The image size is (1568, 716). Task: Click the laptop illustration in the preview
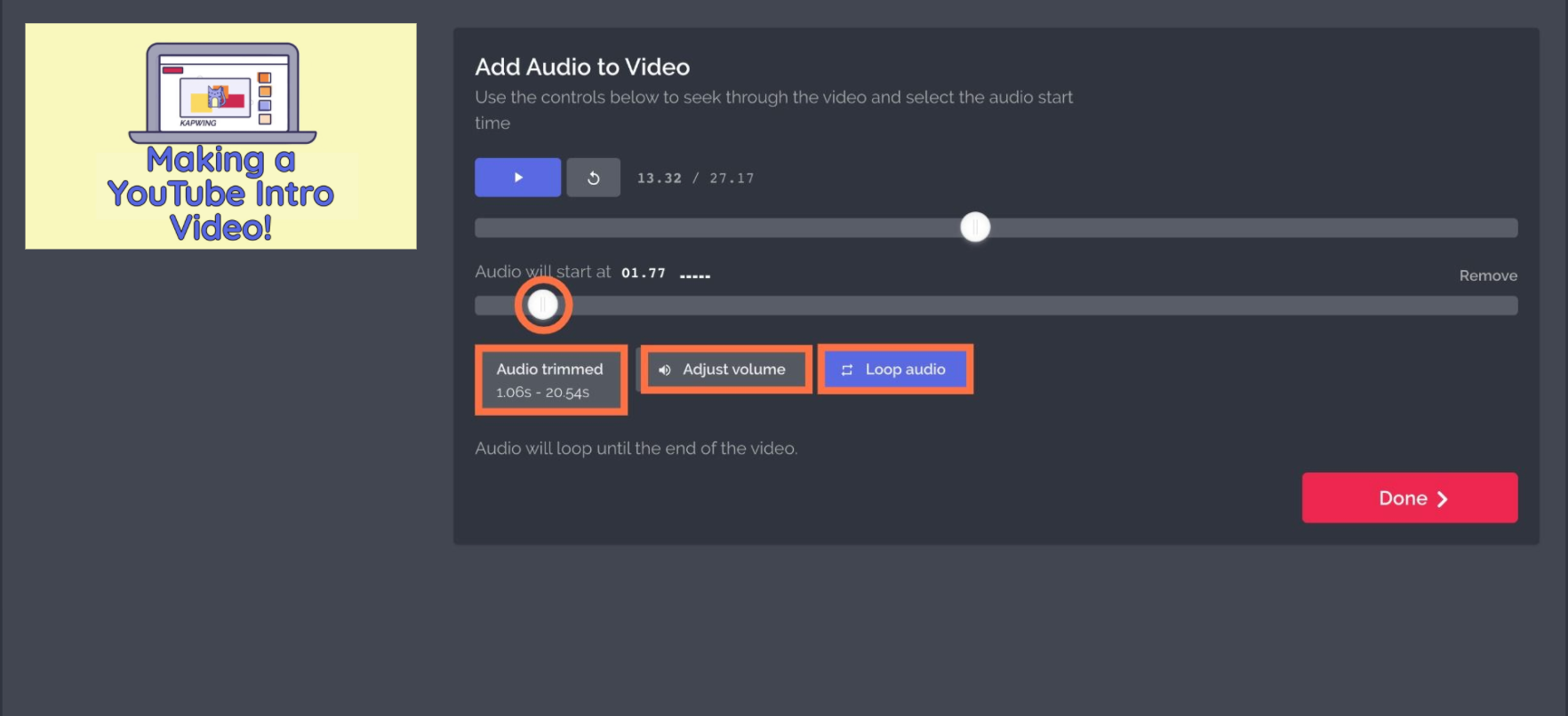[222, 93]
